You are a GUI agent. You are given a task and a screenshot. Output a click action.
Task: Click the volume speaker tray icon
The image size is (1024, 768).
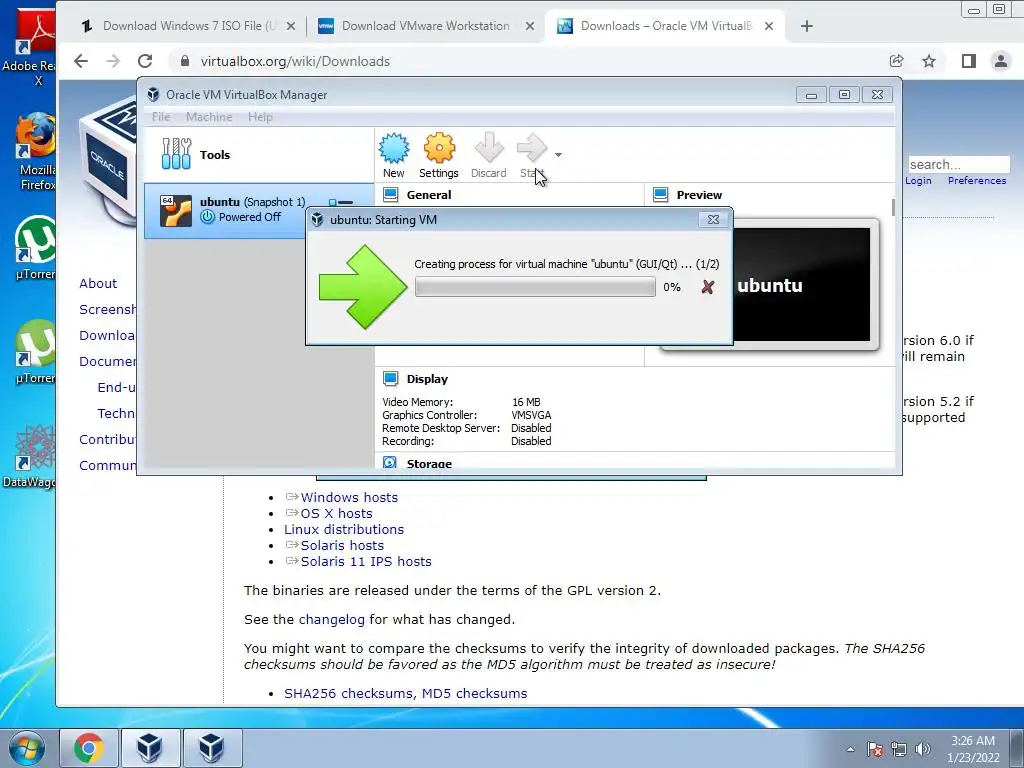point(923,749)
